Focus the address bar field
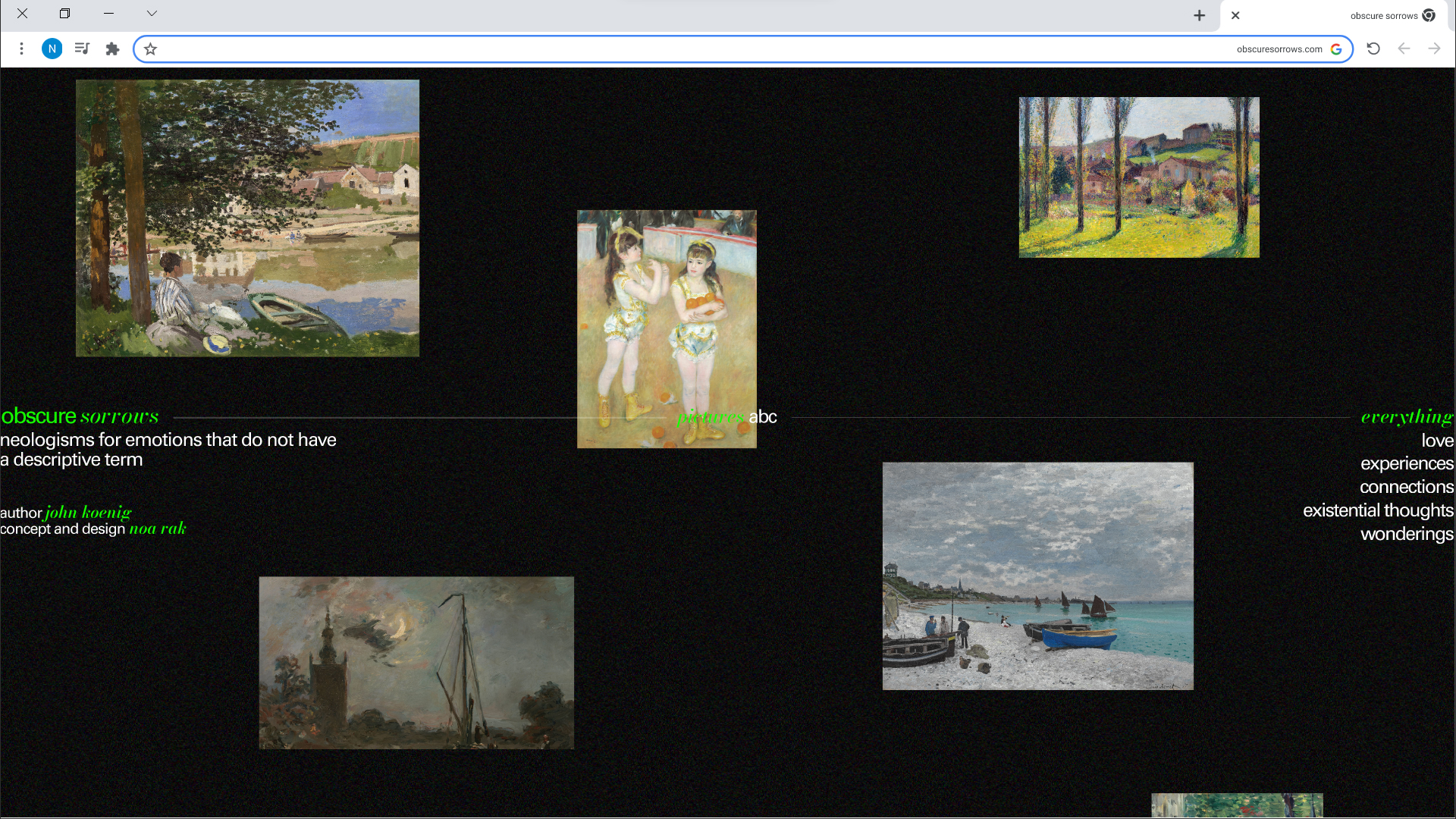 click(x=682, y=49)
